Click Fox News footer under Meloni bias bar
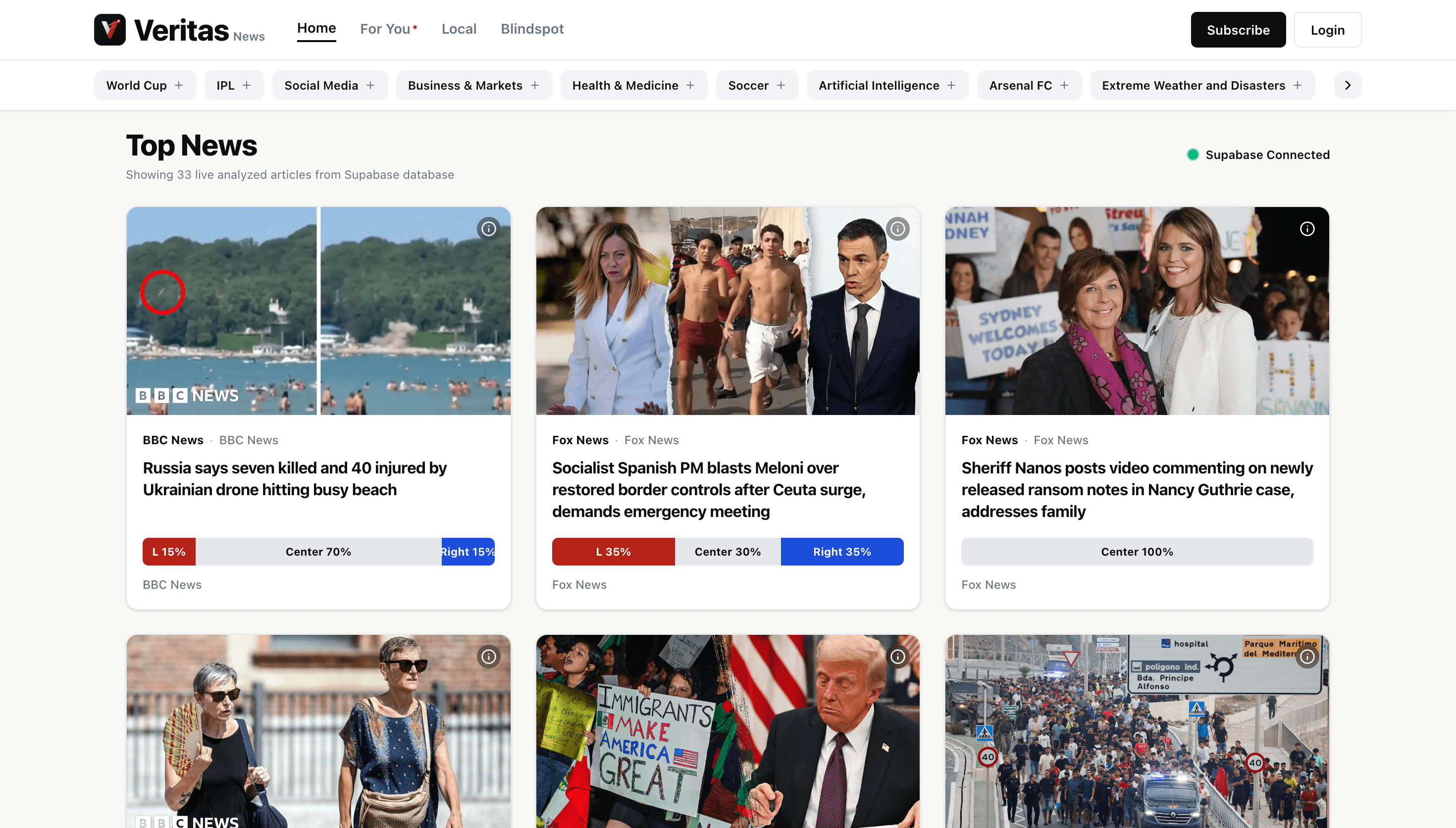1456x828 pixels. [579, 585]
